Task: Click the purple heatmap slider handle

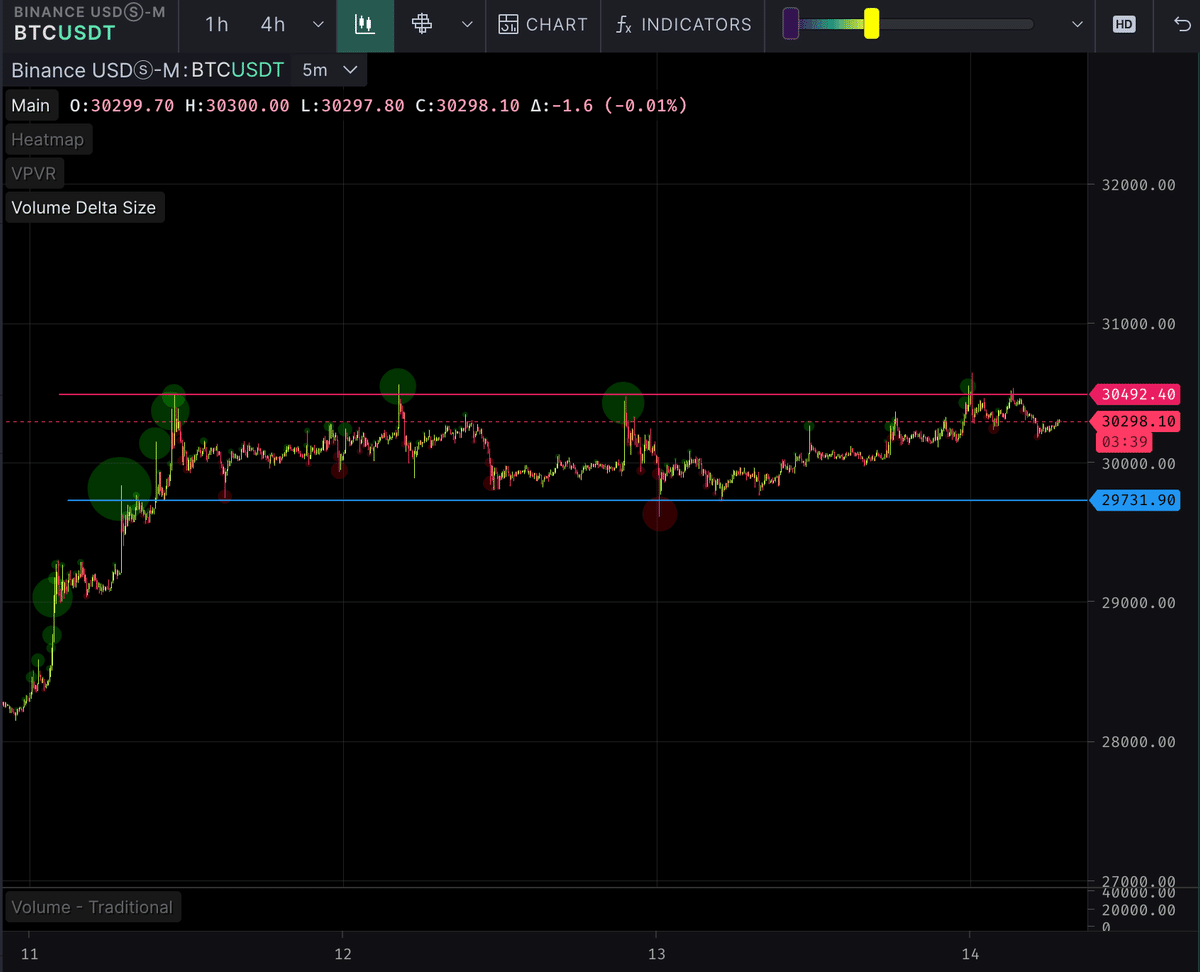Action: point(790,24)
